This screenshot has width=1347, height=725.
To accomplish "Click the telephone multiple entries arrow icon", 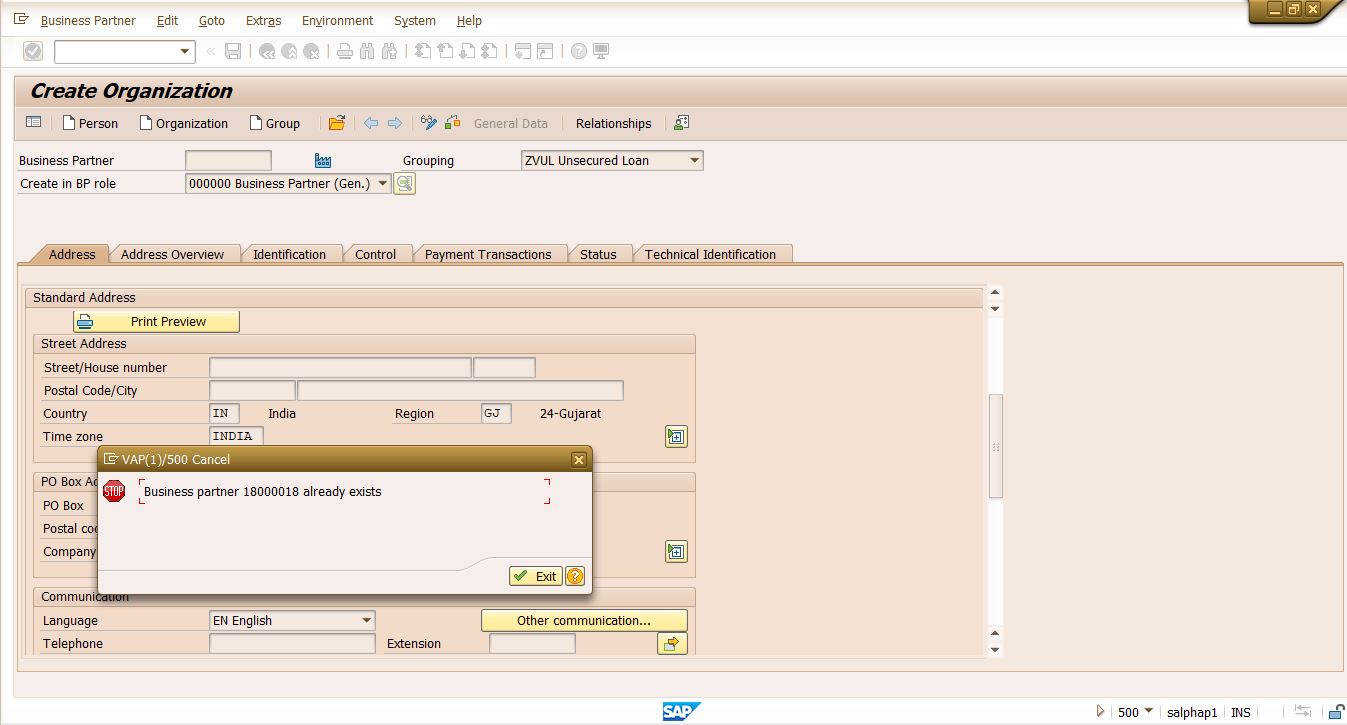I will point(672,644).
